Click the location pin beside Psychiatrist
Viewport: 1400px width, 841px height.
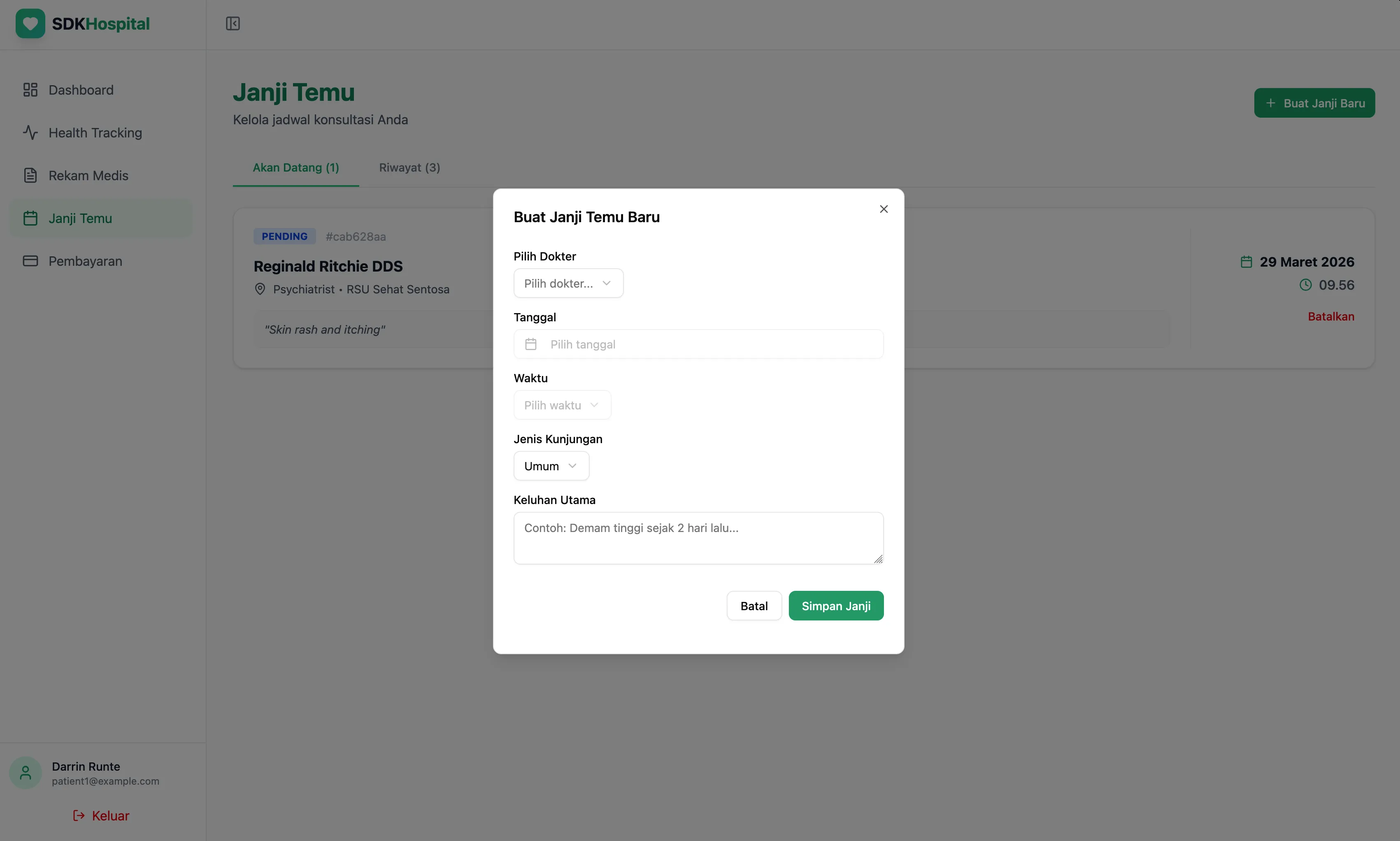(260, 289)
